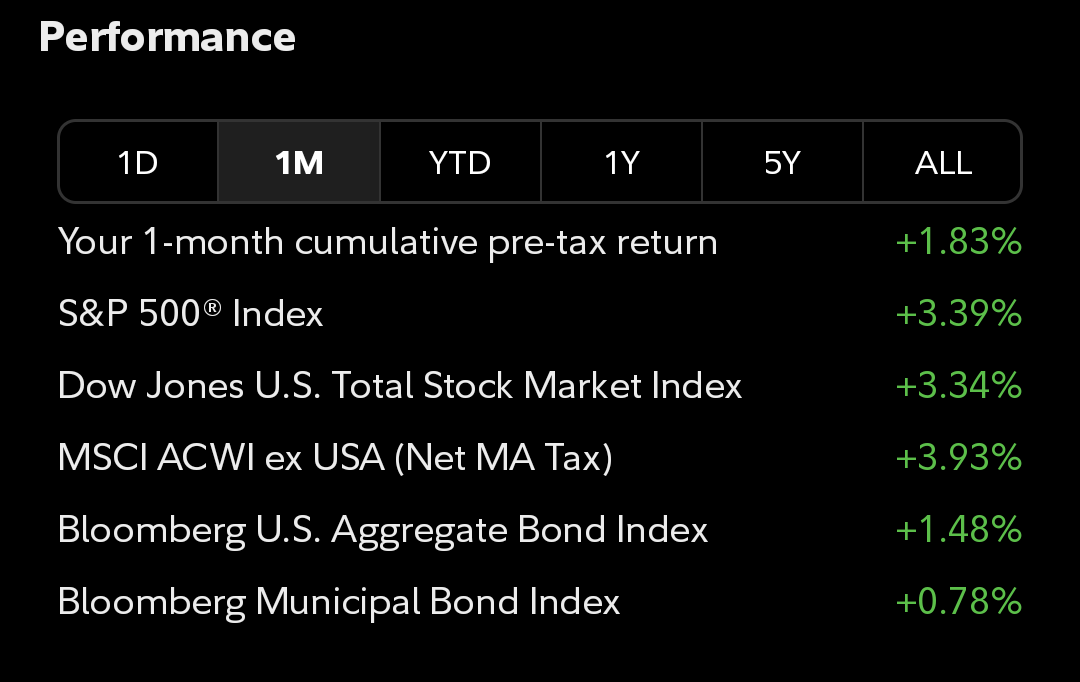
Task: Select MSCI ACWI ex USA benchmark row
Action: [x=540, y=457]
